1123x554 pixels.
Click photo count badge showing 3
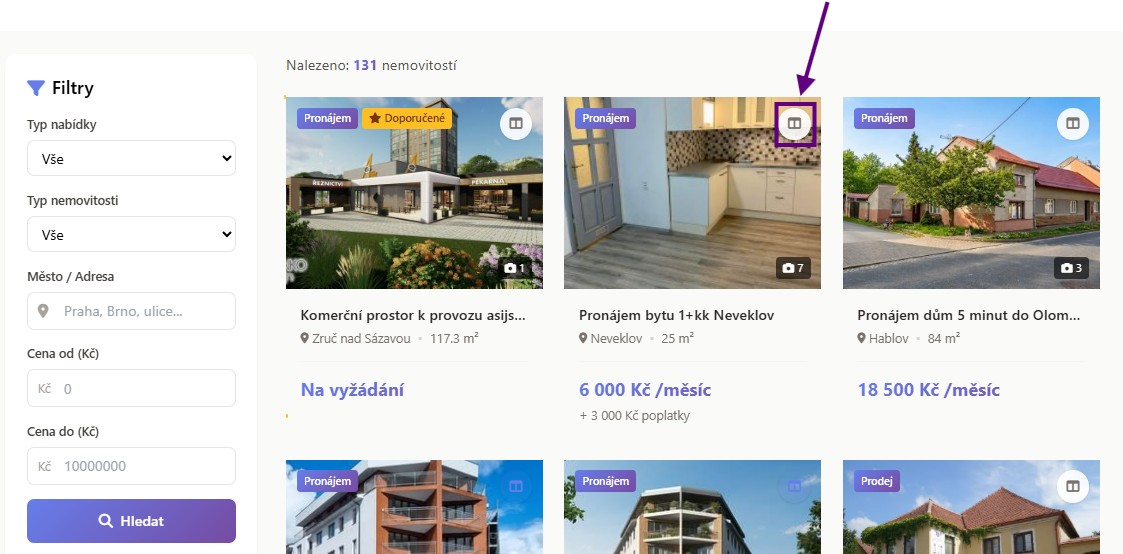click(x=1071, y=268)
